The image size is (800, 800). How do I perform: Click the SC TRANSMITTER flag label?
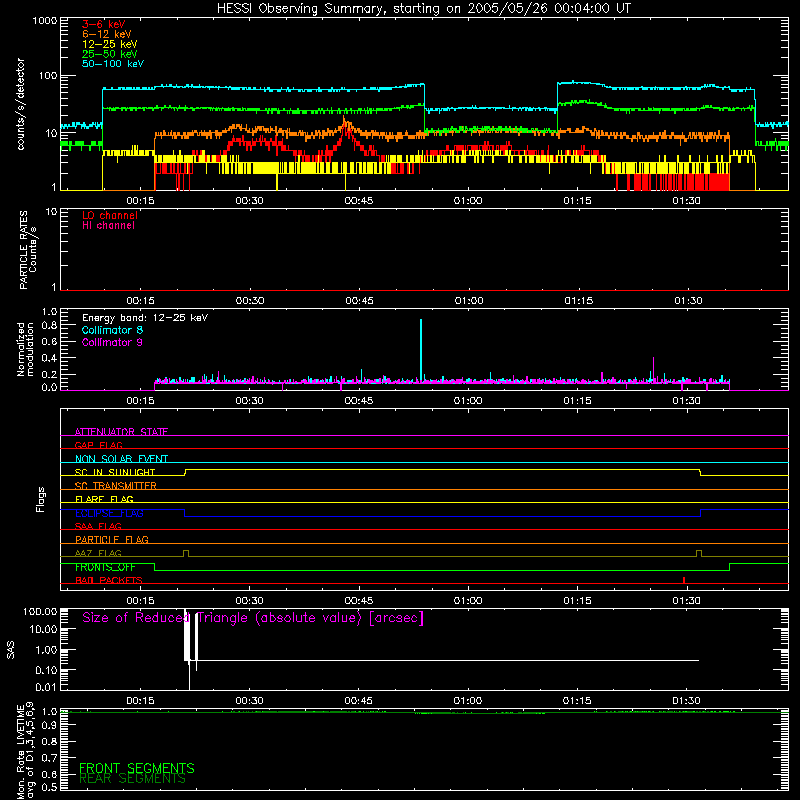pos(116,486)
